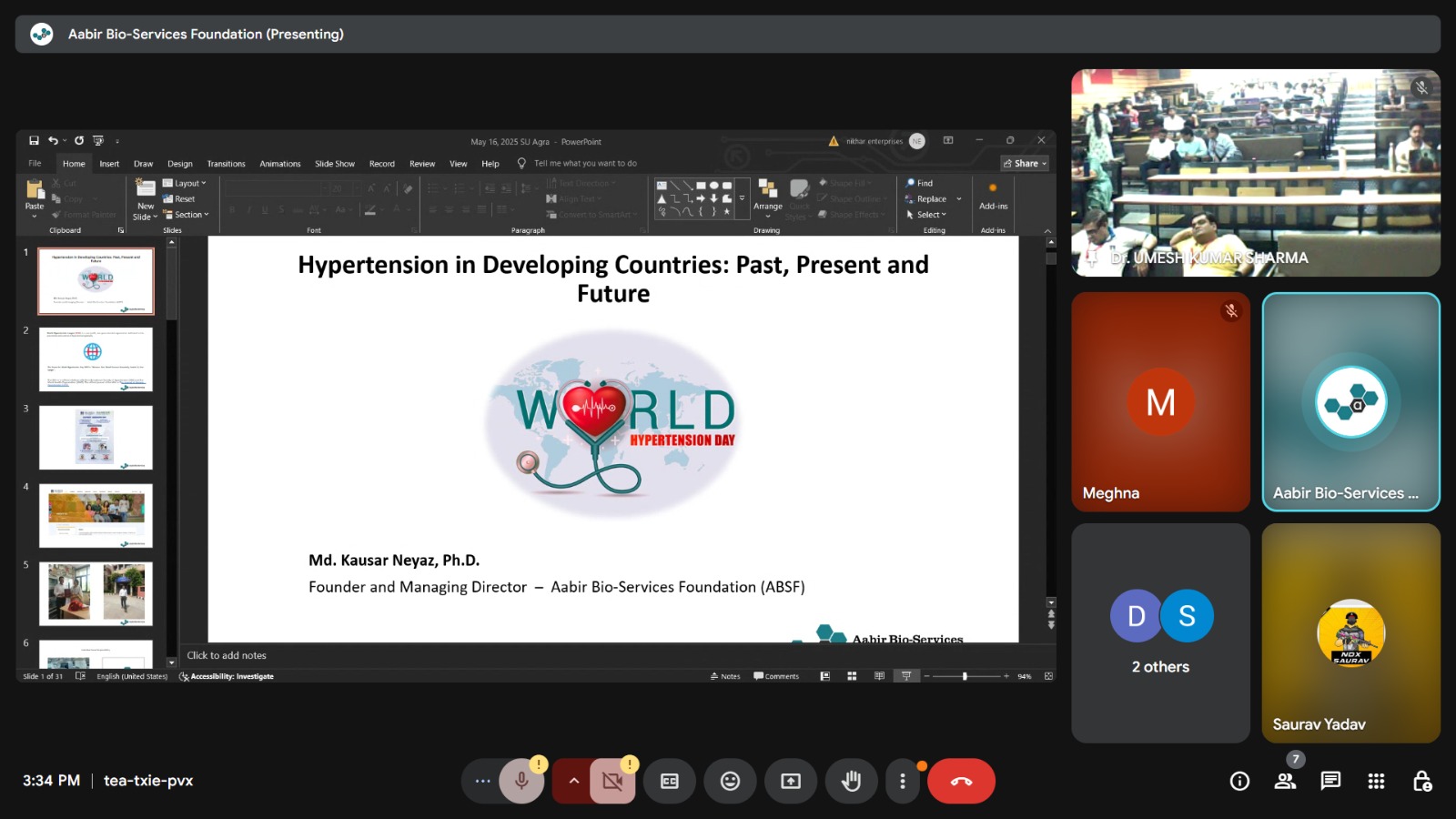Open the People panel icon
The image size is (1456, 819).
(1285, 781)
